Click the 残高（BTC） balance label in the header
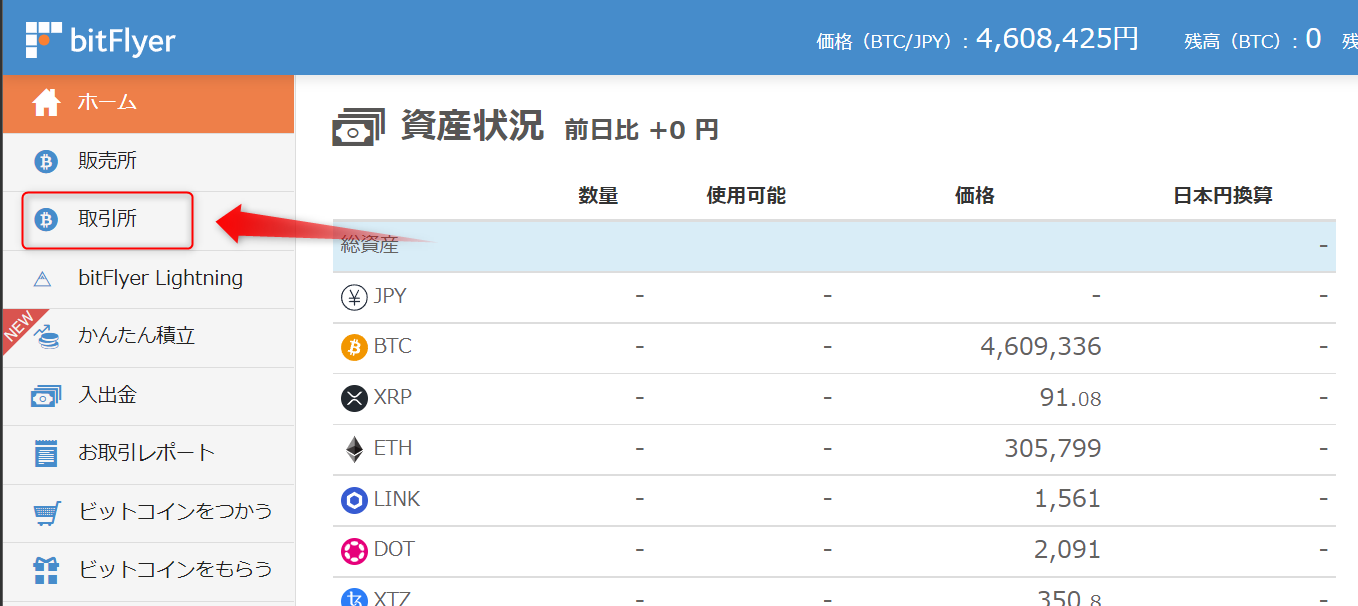 pos(1233,41)
